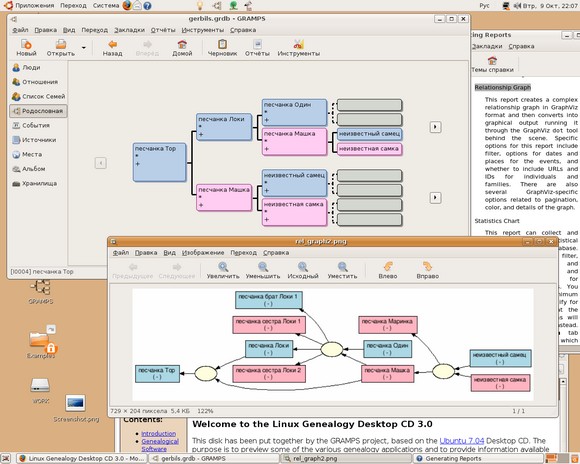Click the help icon on top panel
Screen dimensions: 580x464
coord(148,6)
